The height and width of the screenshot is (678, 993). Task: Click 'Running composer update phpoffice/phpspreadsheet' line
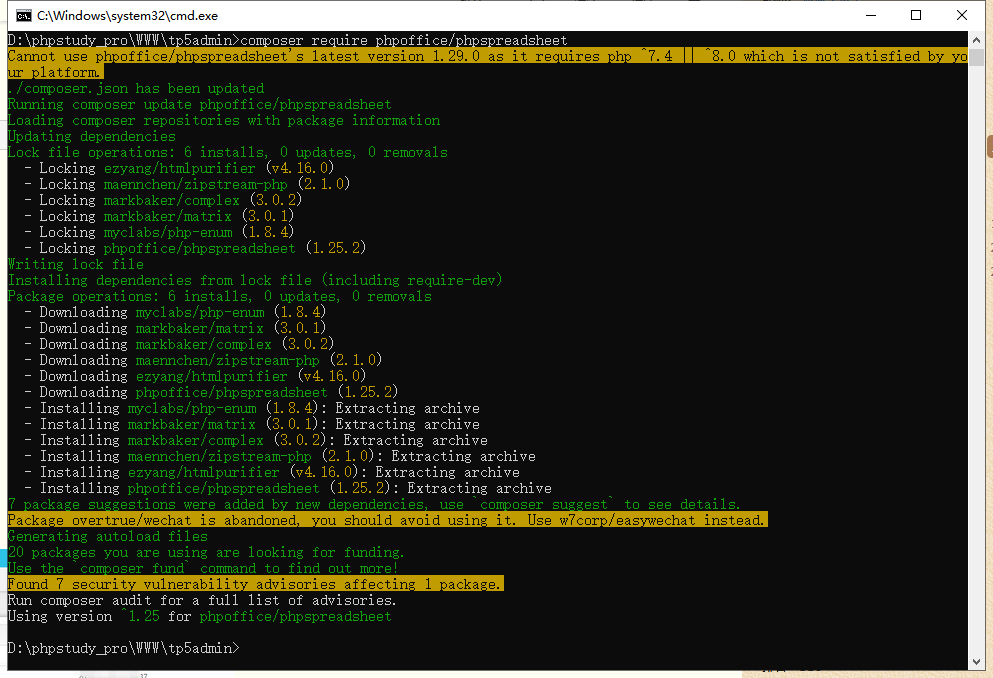(x=199, y=104)
